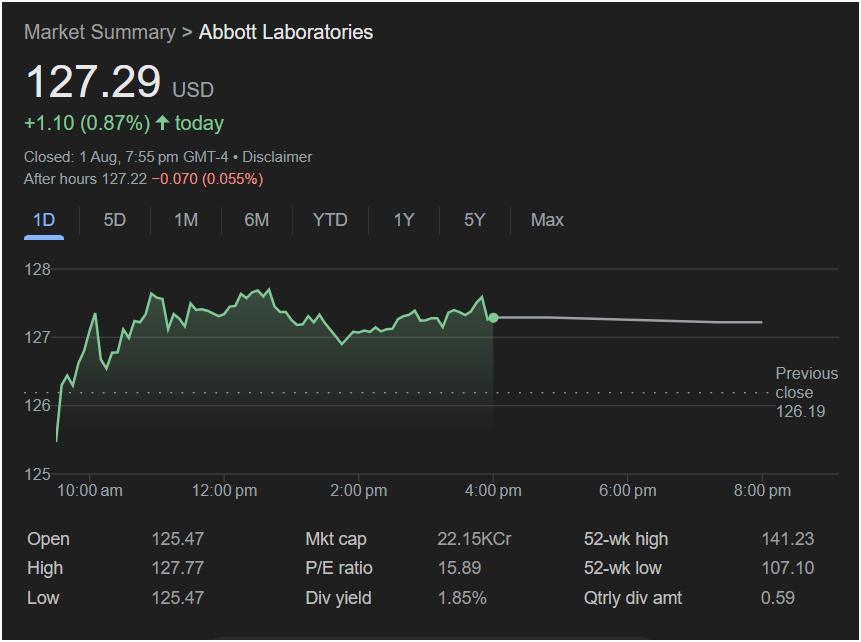Click the green up arrow icon

tap(162, 122)
